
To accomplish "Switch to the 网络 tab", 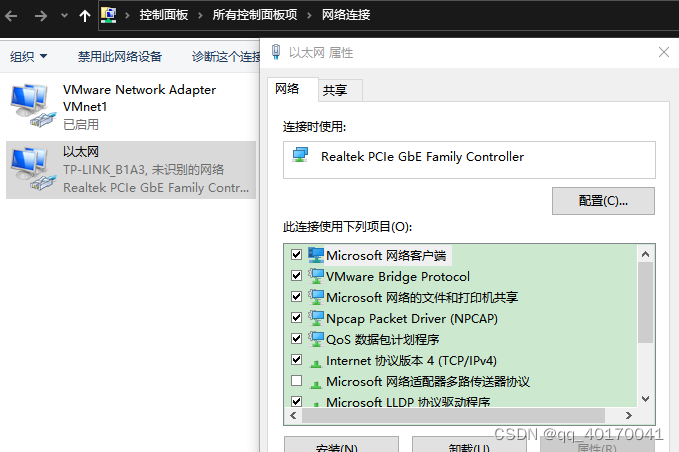I will click(292, 89).
